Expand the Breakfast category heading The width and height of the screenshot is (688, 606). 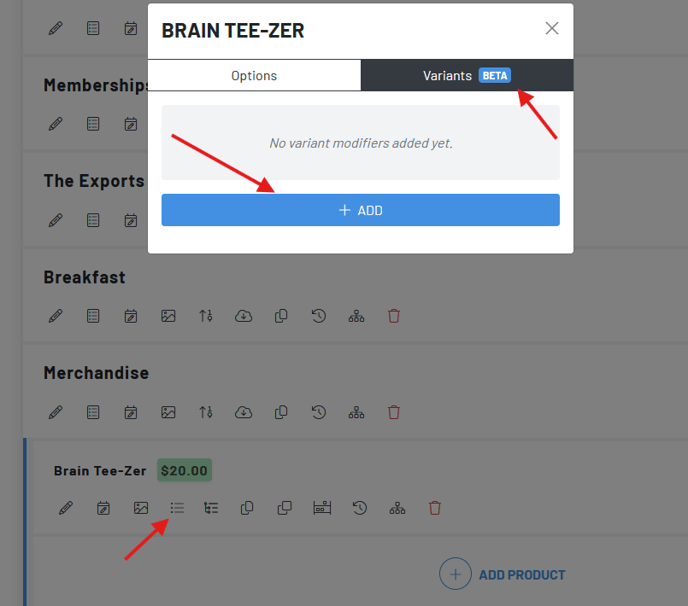[x=84, y=277]
